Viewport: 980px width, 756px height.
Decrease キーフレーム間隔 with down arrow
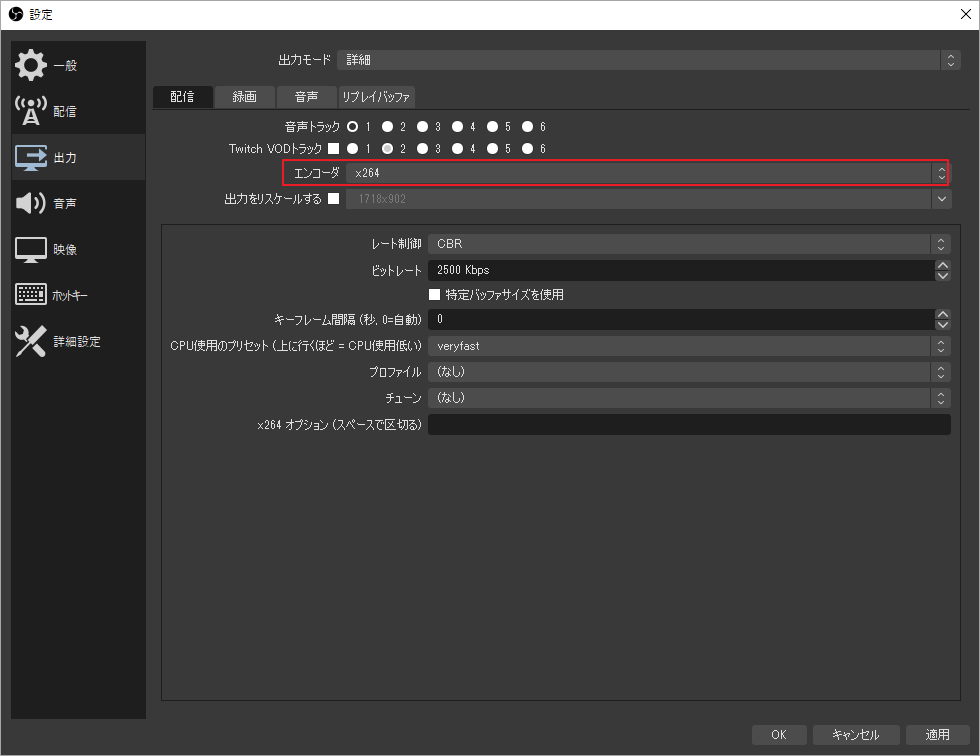pos(942,325)
